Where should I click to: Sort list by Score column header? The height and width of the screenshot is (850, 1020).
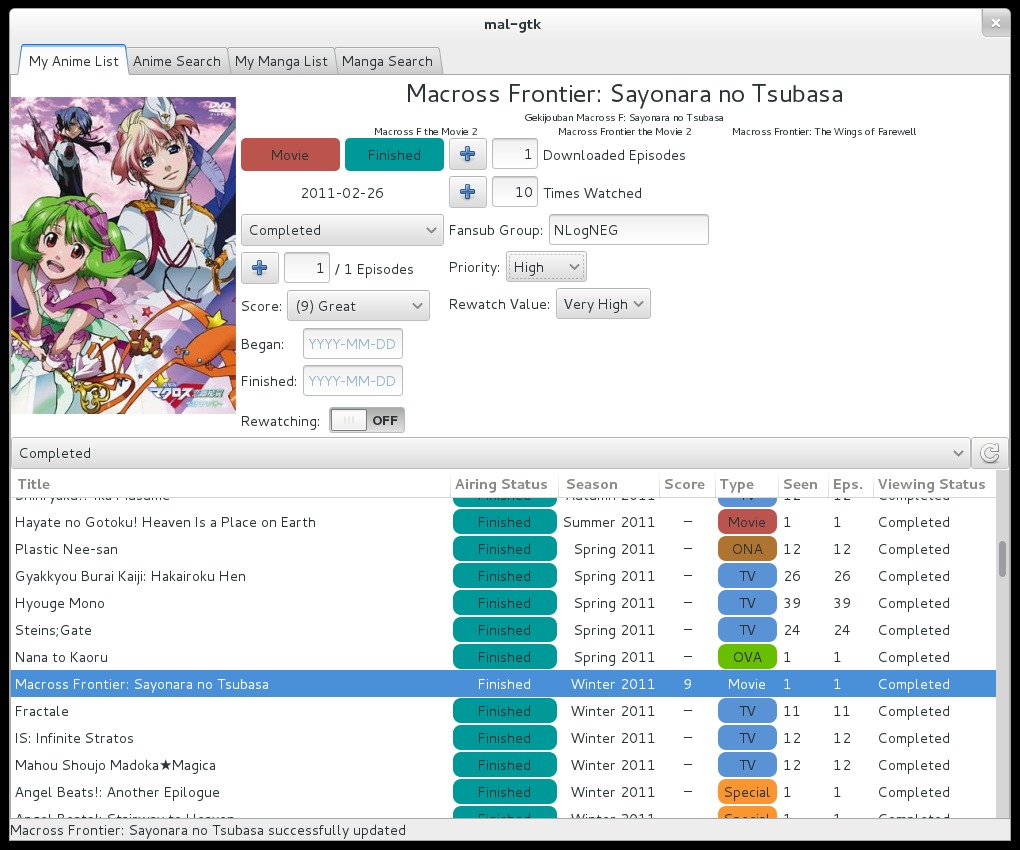point(687,485)
